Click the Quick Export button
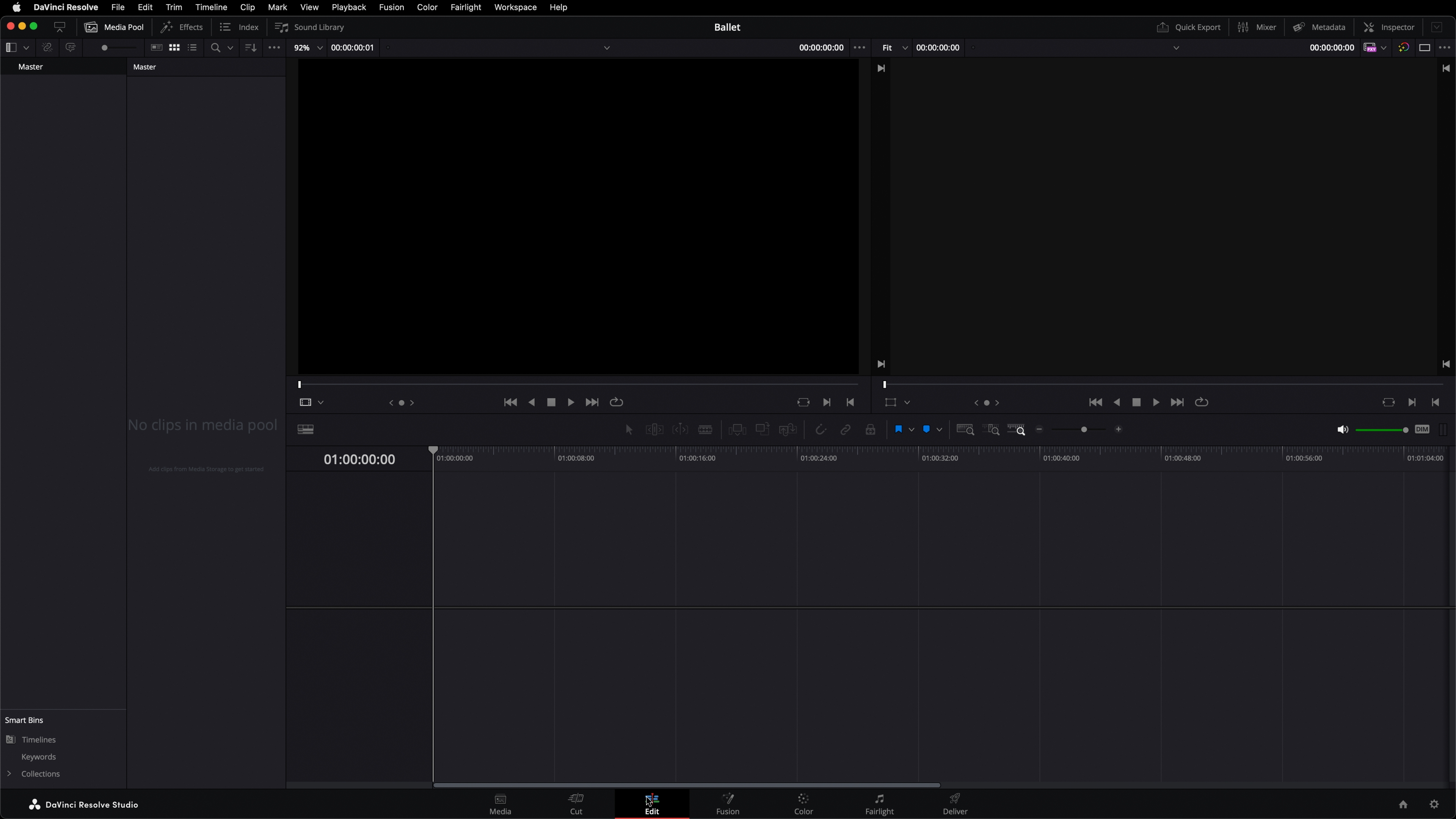 point(1189,27)
